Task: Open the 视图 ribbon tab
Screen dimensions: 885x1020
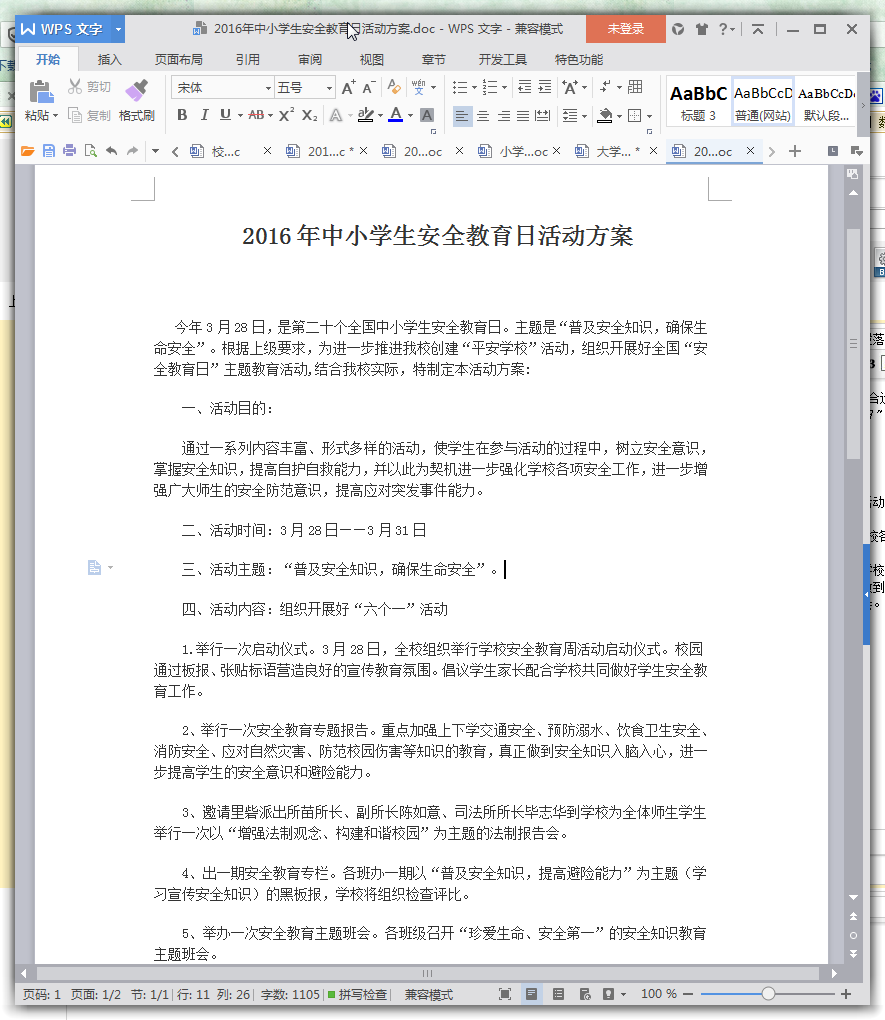Action: [372, 60]
